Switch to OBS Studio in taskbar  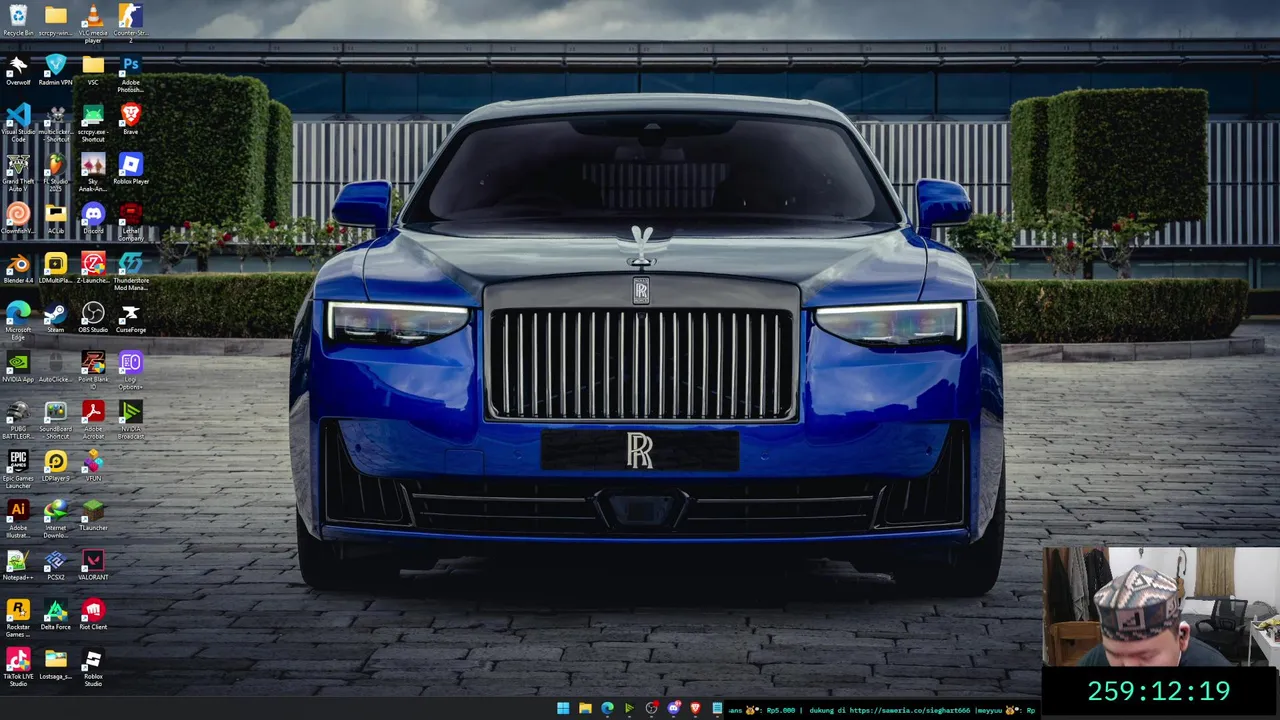click(x=651, y=709)
